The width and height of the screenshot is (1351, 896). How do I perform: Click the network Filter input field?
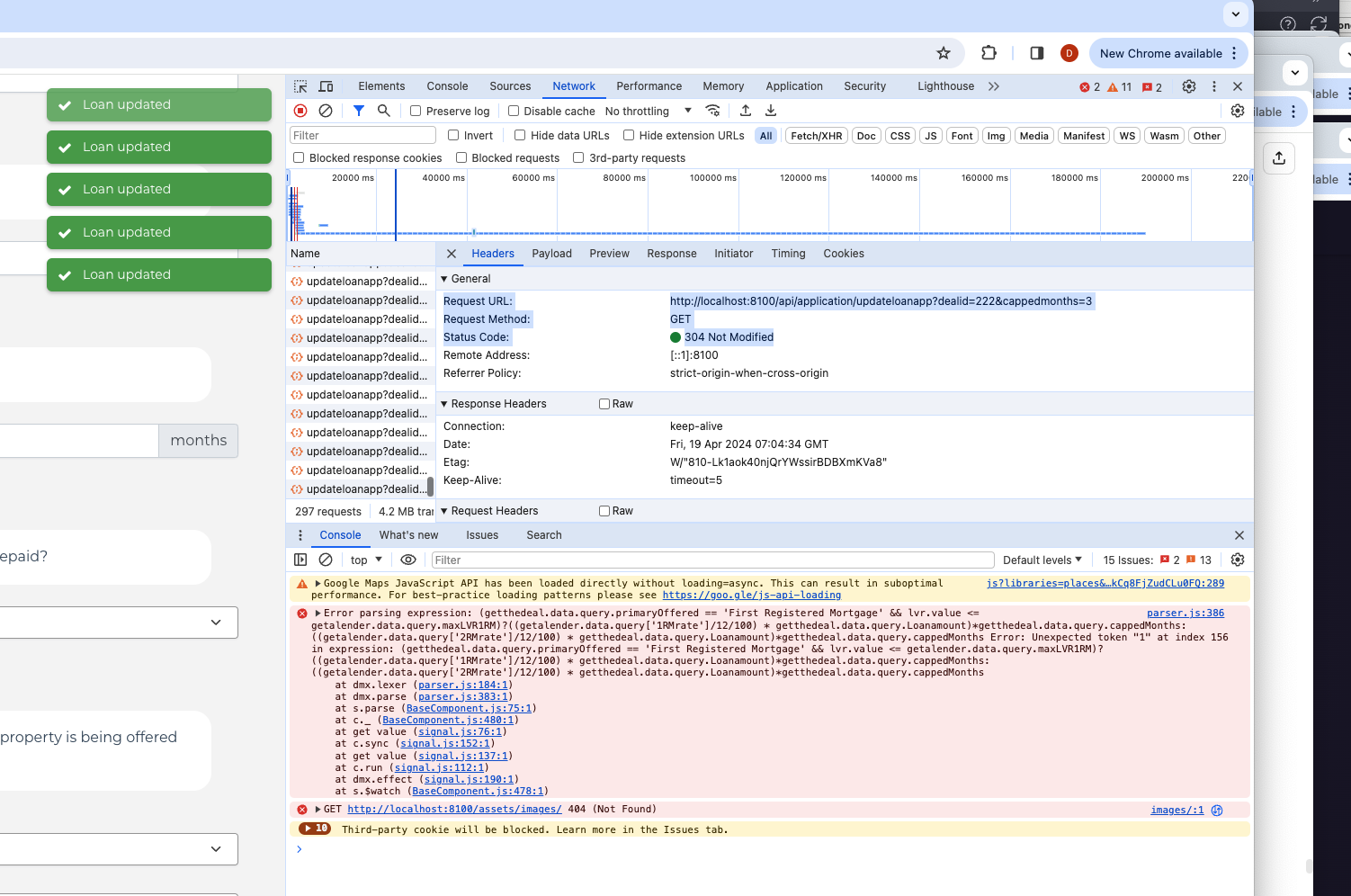[362, 136]
